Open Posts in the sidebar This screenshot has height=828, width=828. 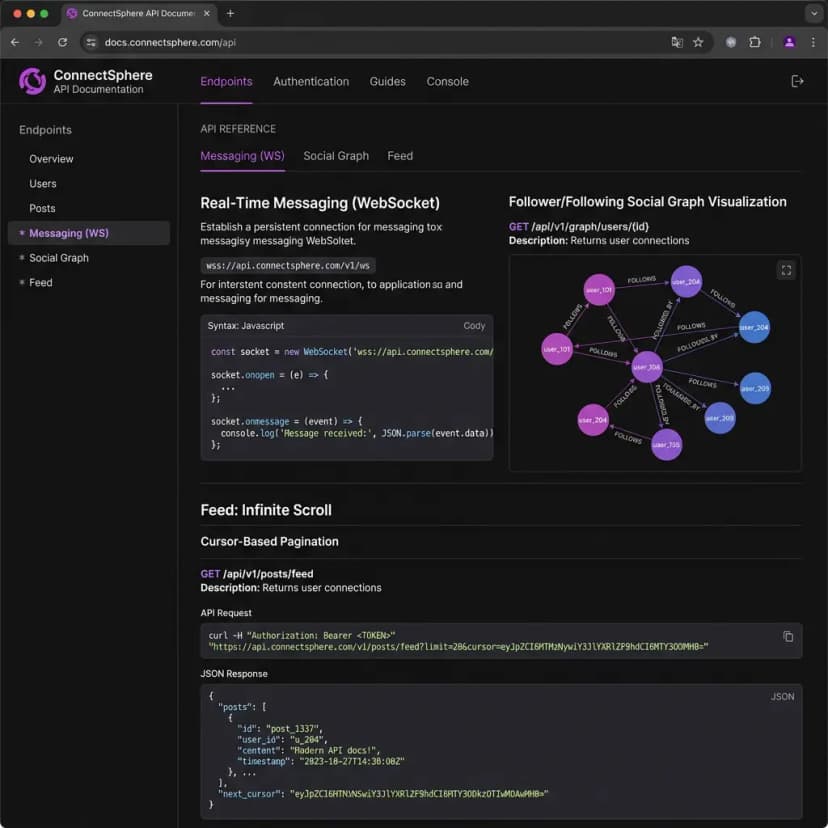click(x=42, y=209)
